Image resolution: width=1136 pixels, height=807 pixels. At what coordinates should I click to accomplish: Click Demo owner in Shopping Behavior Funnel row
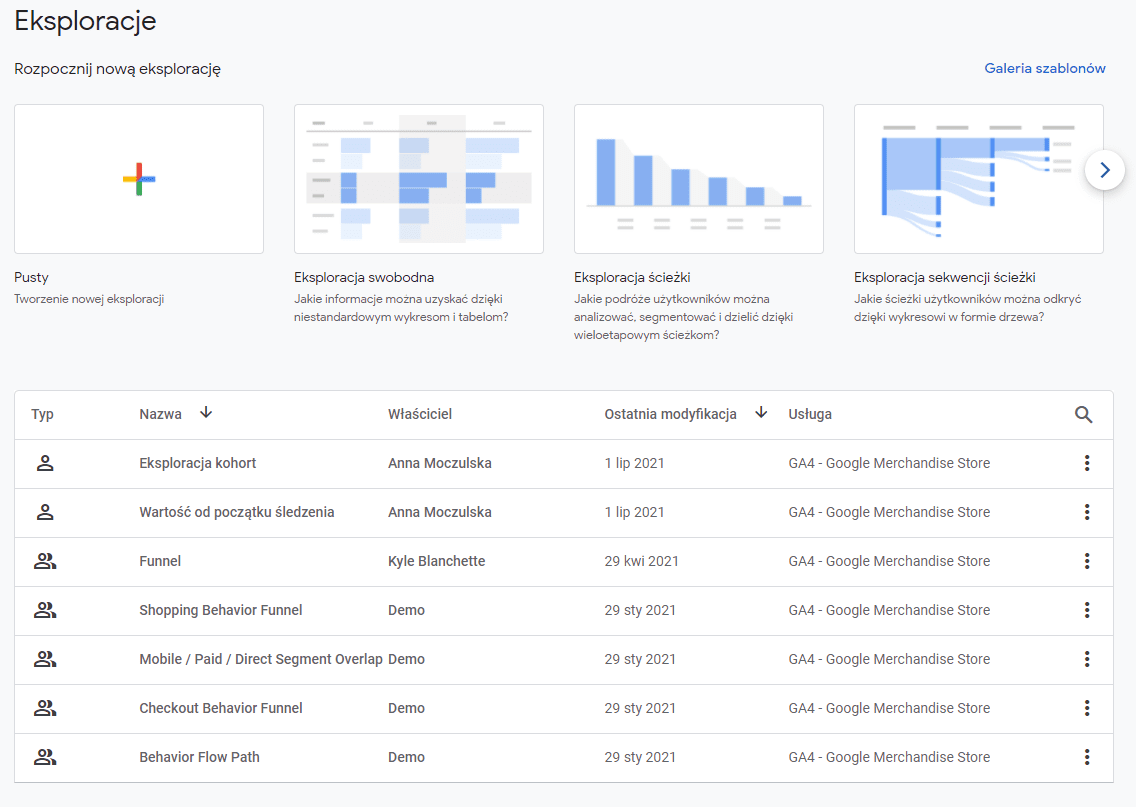click(x=406, y=610)
